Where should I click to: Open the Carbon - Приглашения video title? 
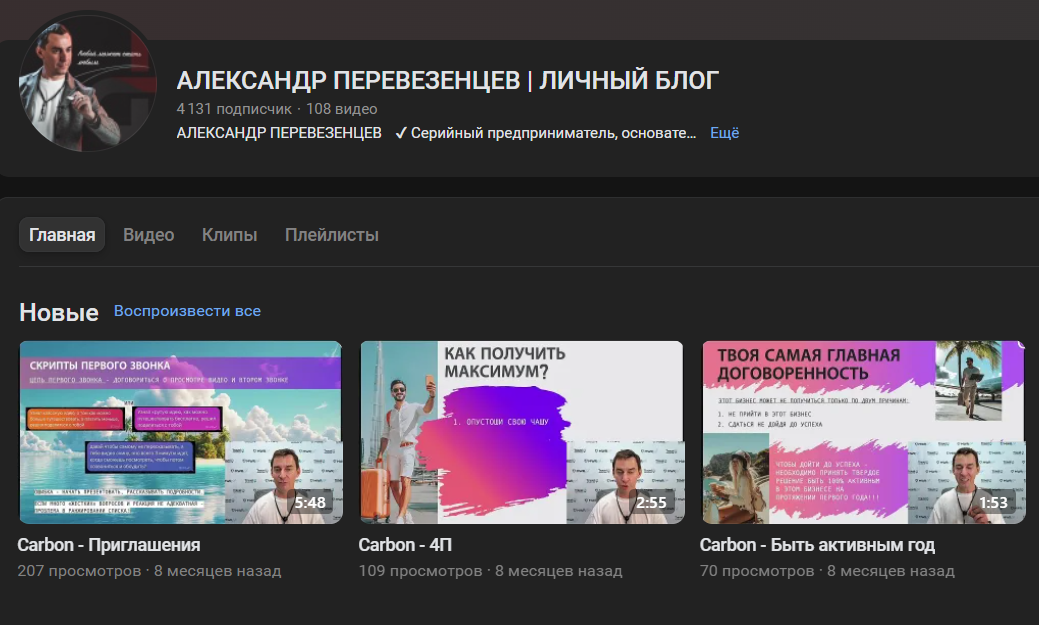pyautogui.click(x=110, y=545)
